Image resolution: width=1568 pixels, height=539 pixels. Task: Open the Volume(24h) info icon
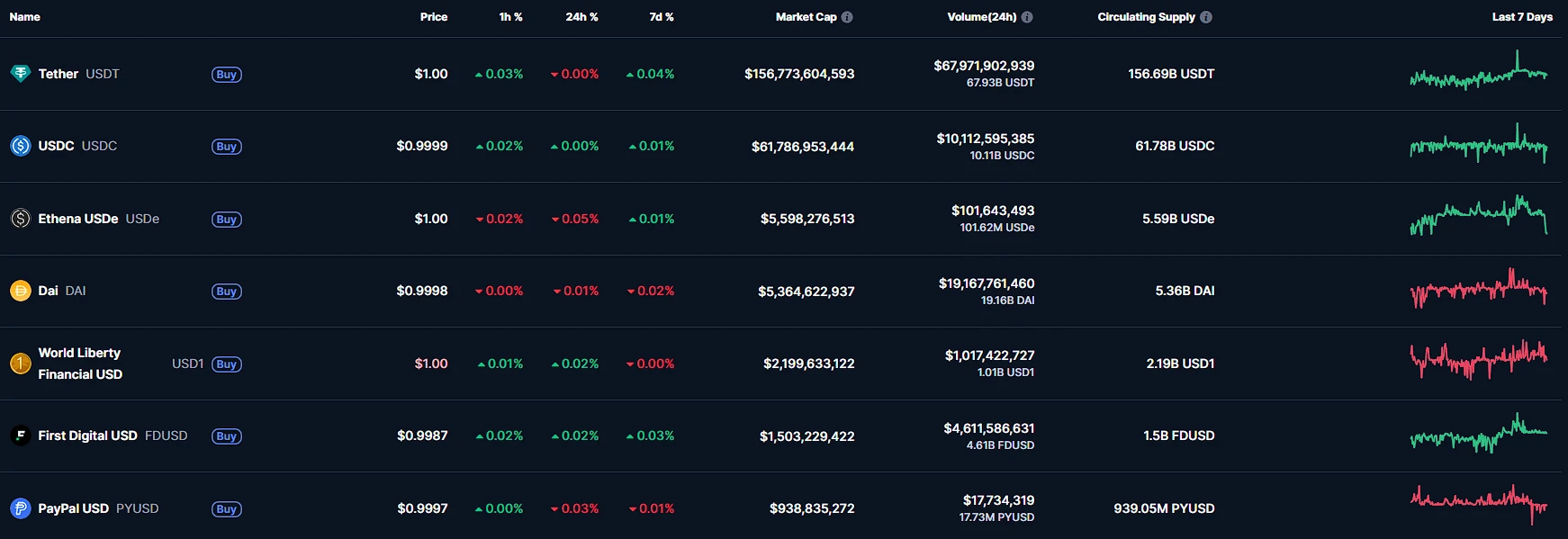coord(1027,17)
